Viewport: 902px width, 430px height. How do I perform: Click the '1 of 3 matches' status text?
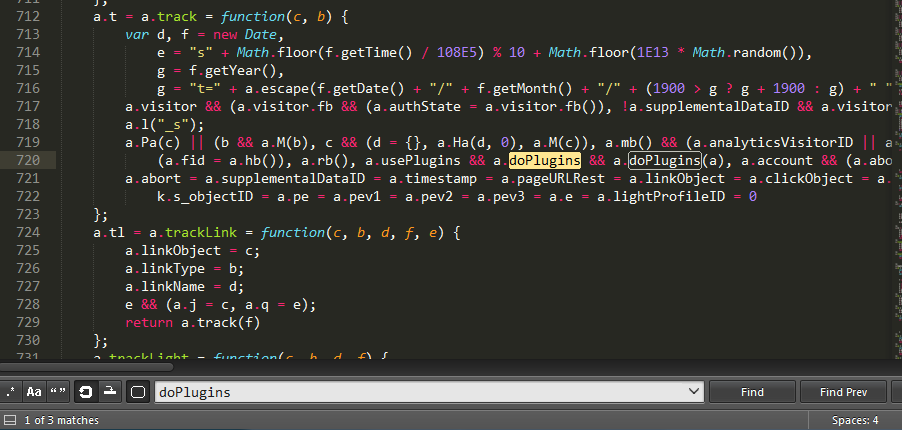point(62,420)
